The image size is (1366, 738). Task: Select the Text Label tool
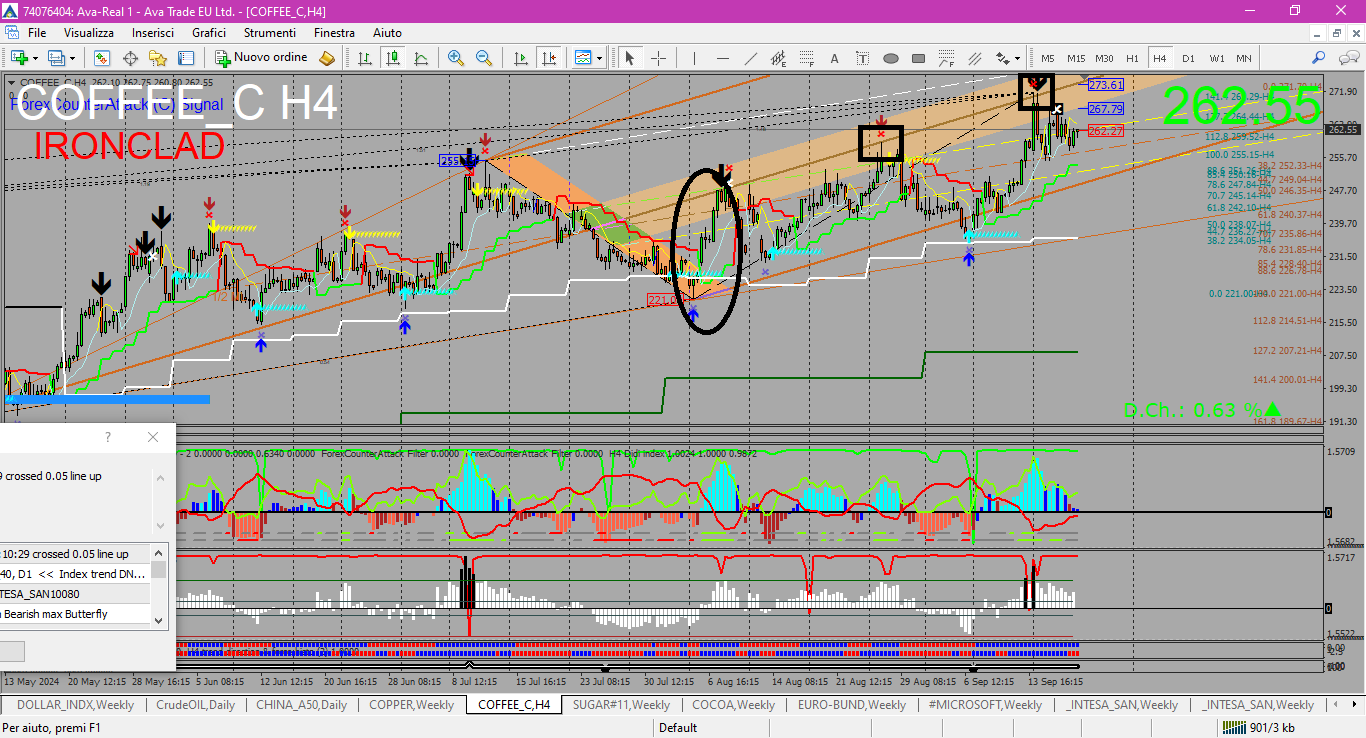point(862,58)
